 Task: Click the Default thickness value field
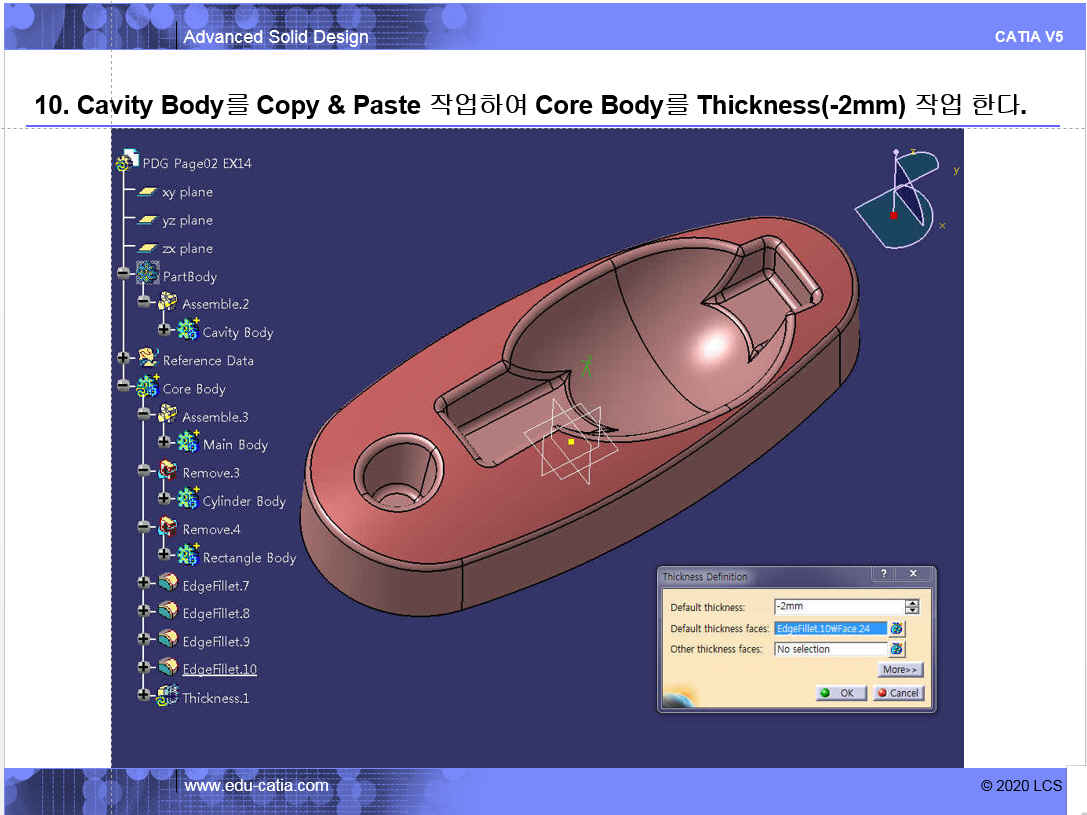pos(838,607)
